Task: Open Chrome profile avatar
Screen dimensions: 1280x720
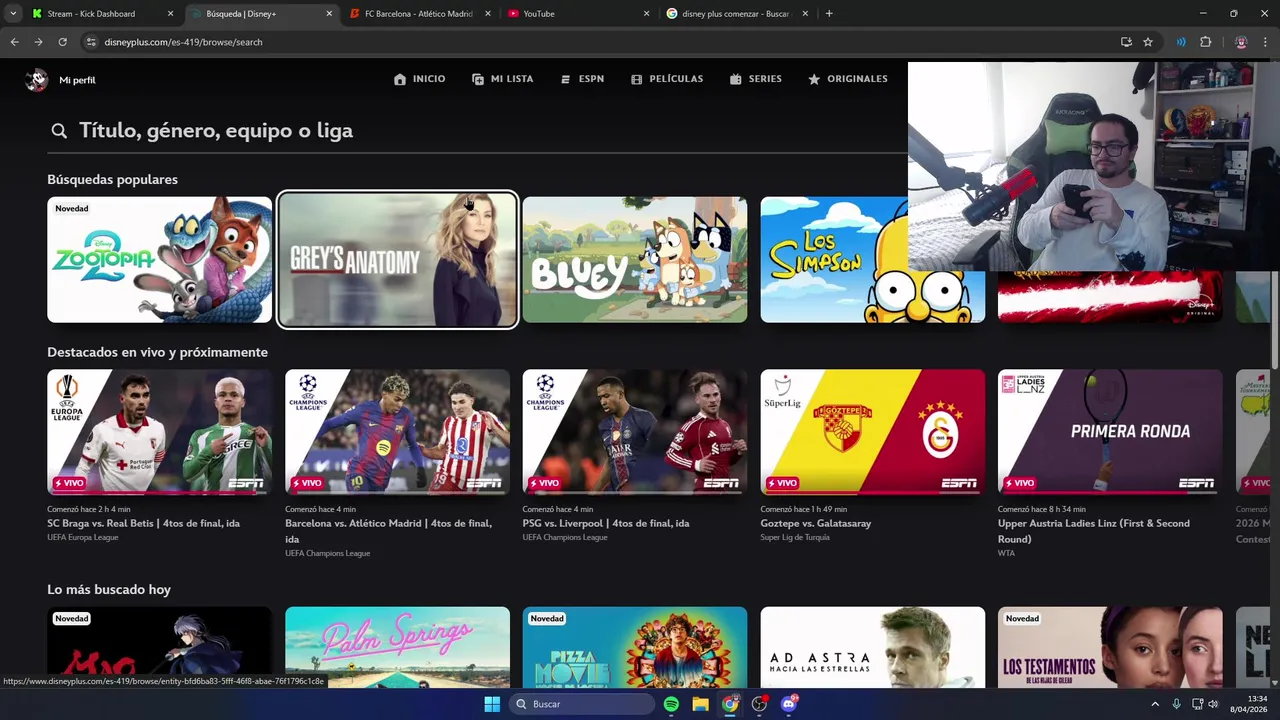Action: [x=1241, y=42]
